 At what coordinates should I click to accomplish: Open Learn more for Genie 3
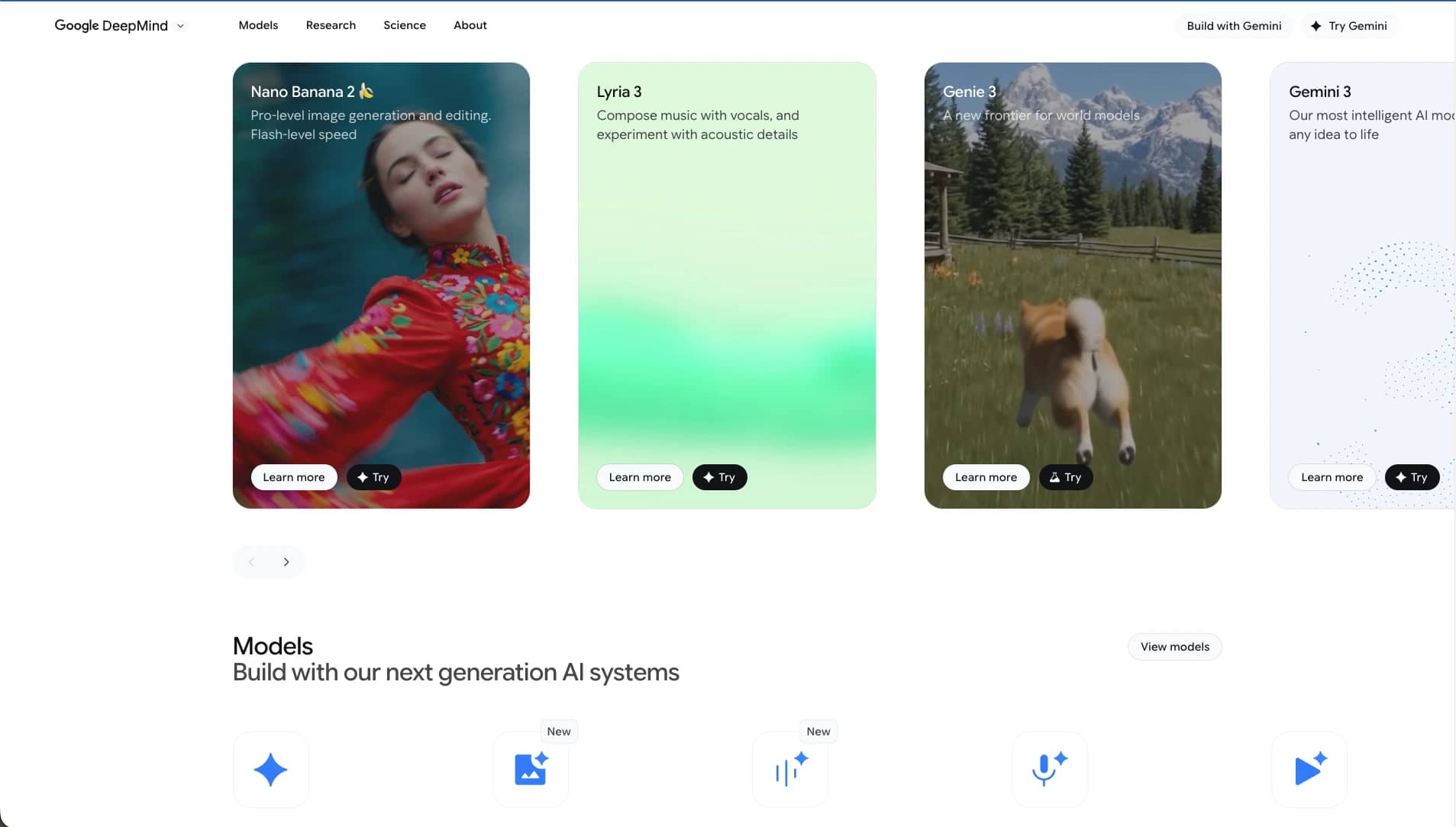(x=986, y=477)
